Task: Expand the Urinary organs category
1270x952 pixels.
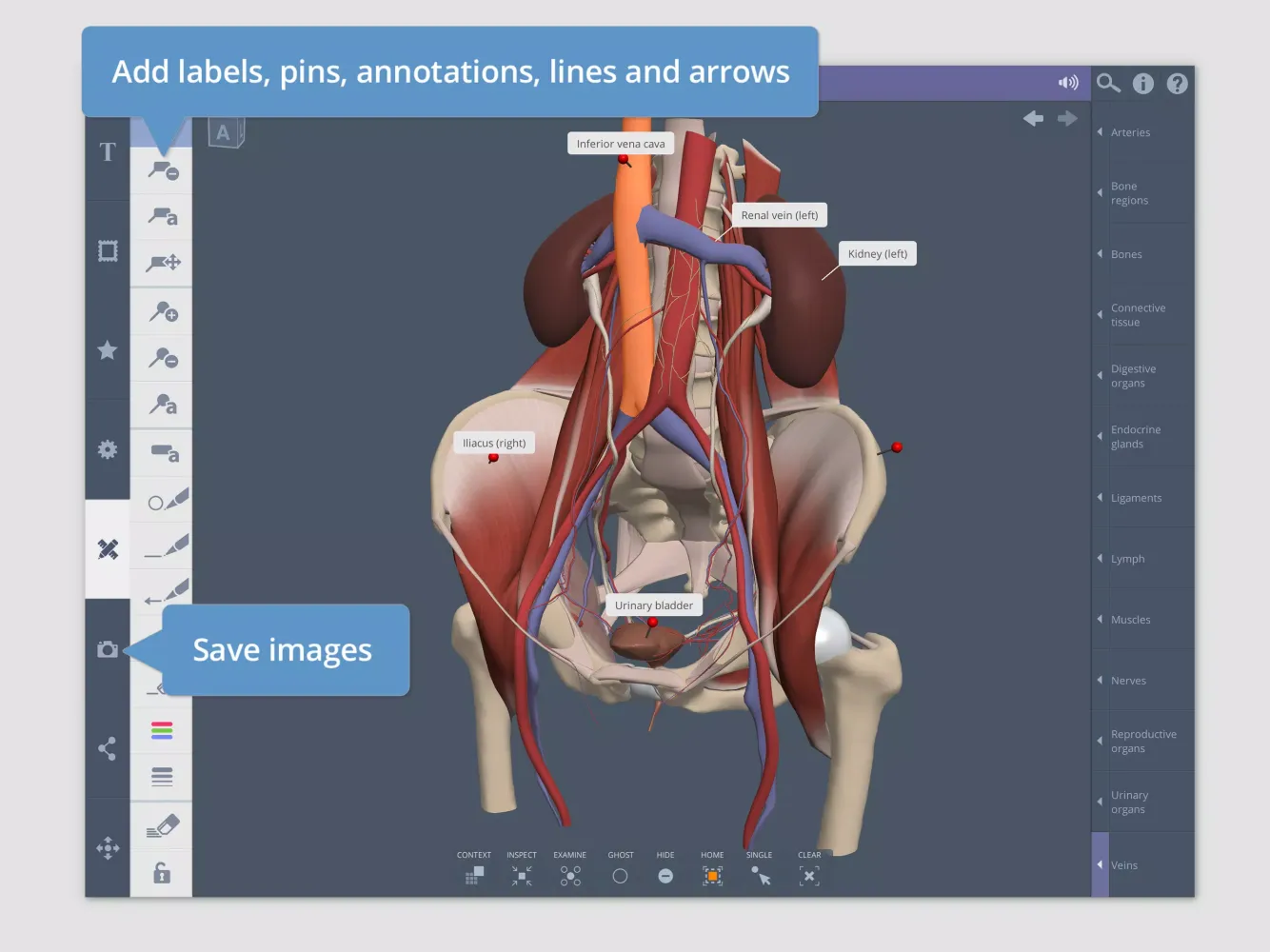Action: coord(1129,803)
